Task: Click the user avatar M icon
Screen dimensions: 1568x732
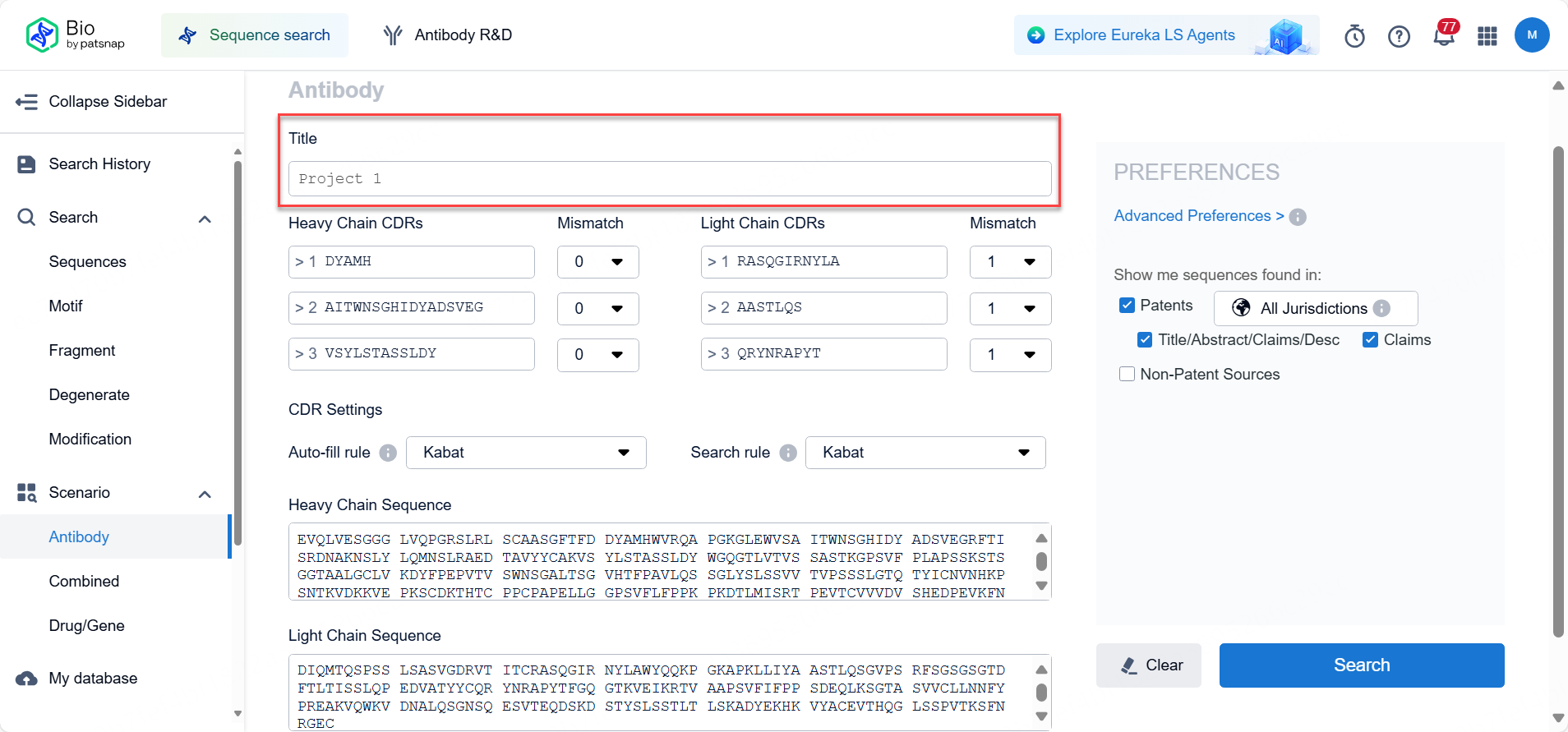Action: pyautogui.click(x=1531, y=35)
